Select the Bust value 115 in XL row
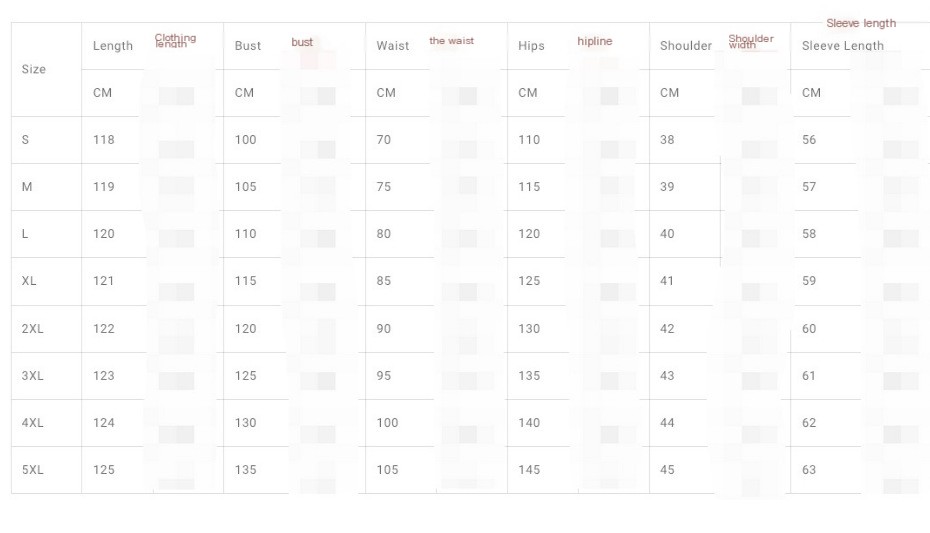The width and height of the screenshot is (930, 533). [x=246, y=281]
